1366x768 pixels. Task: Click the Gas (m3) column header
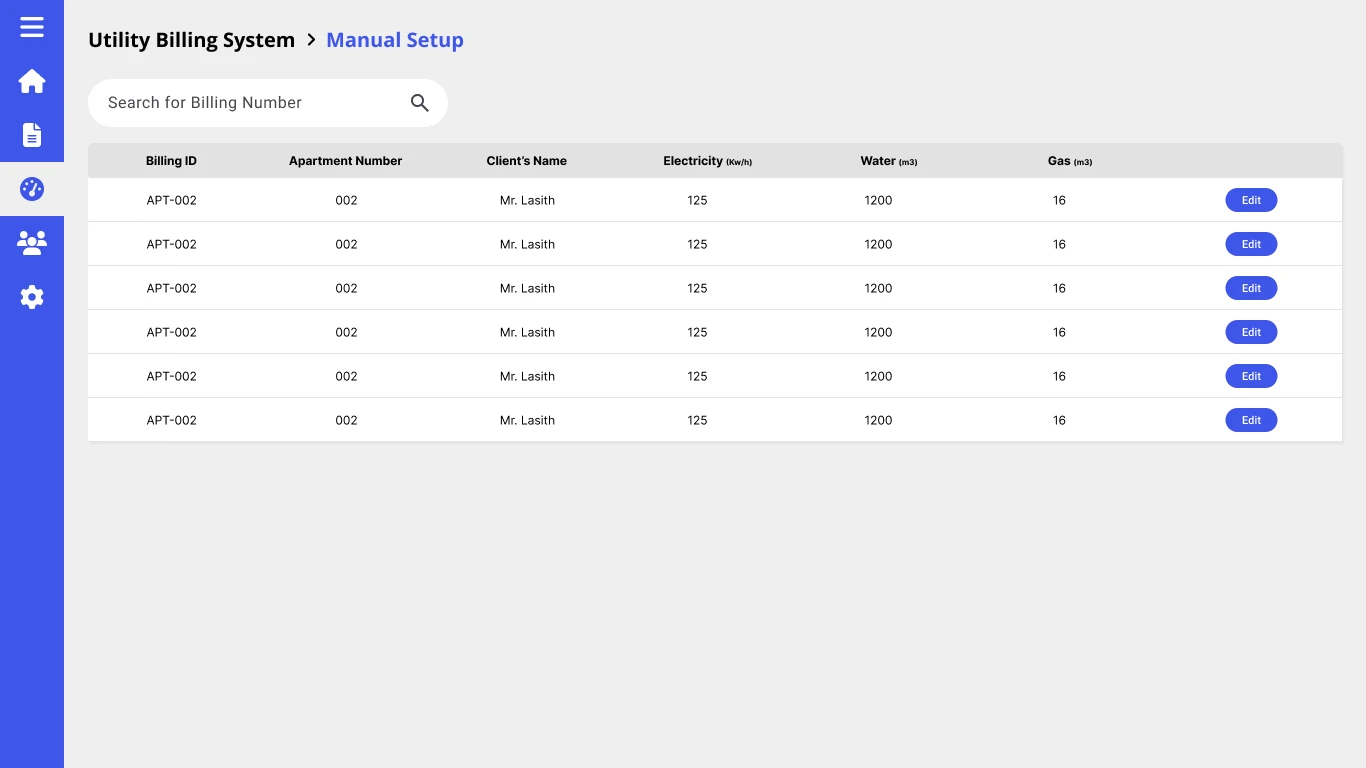coord(1070,161)
